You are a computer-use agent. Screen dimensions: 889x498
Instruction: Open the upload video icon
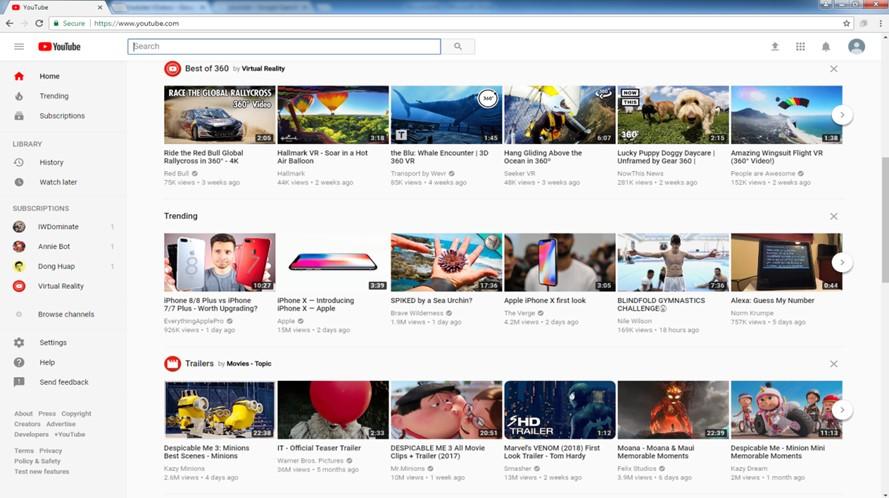pyautogui.click(x=774, y=47)
